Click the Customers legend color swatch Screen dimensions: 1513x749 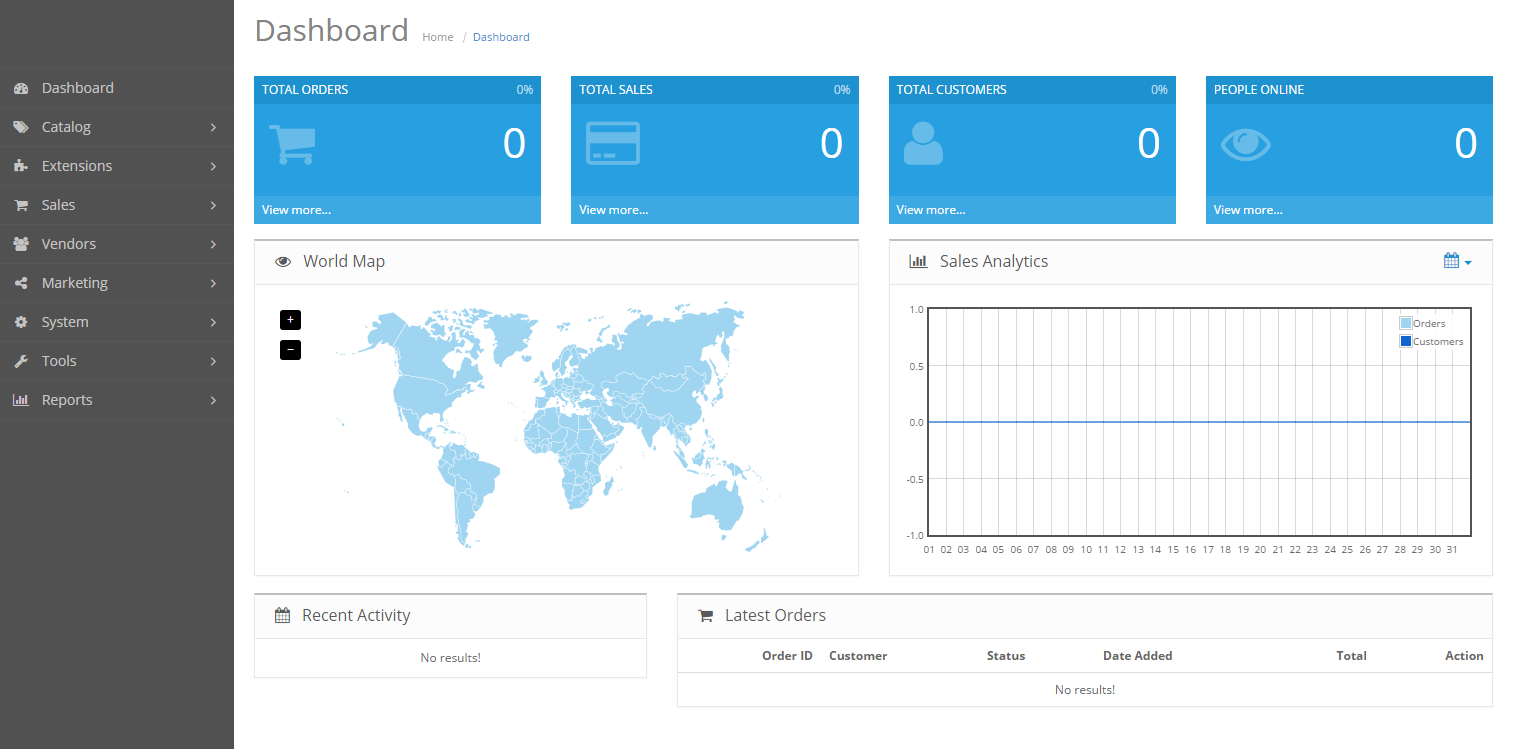[x=1405, y=341]
